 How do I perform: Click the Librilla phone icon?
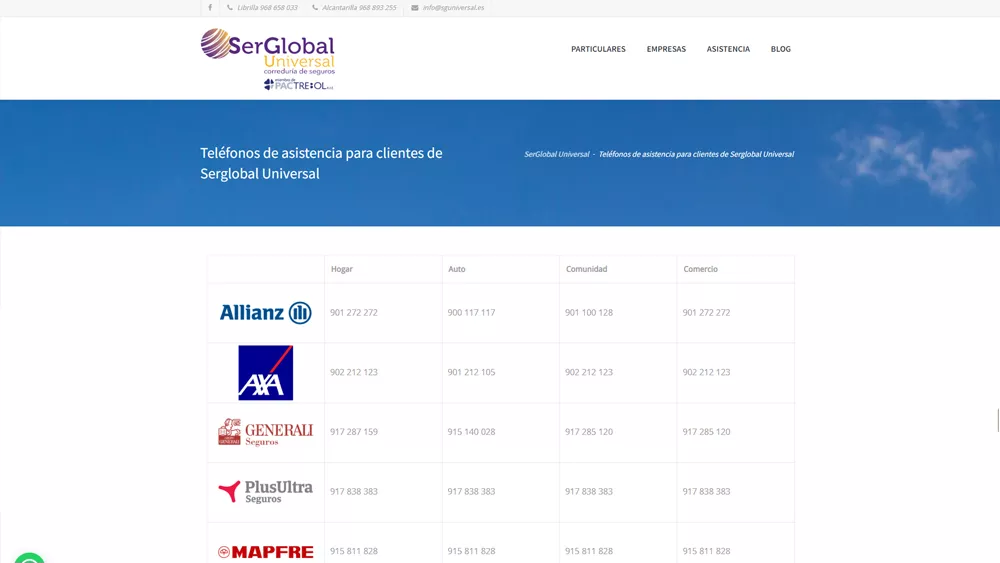[230, 8]
